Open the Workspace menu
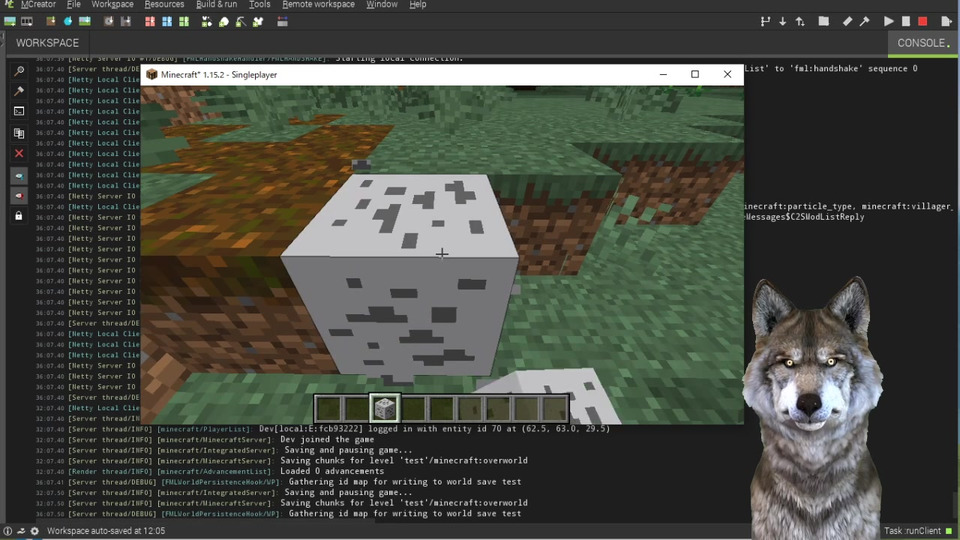Image resolution: width=960 pixels, height=540 pixels. pyautogui.click(x=112, y=4)
